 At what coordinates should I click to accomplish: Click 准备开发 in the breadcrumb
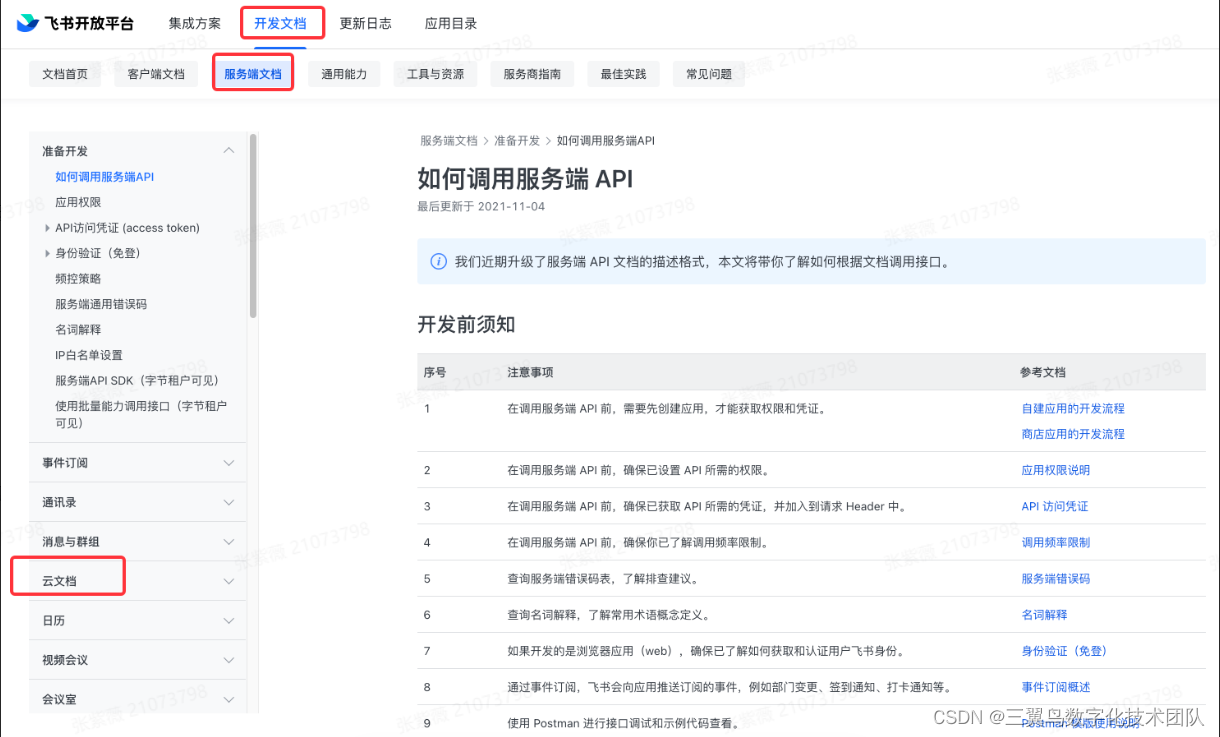(517, 141)
